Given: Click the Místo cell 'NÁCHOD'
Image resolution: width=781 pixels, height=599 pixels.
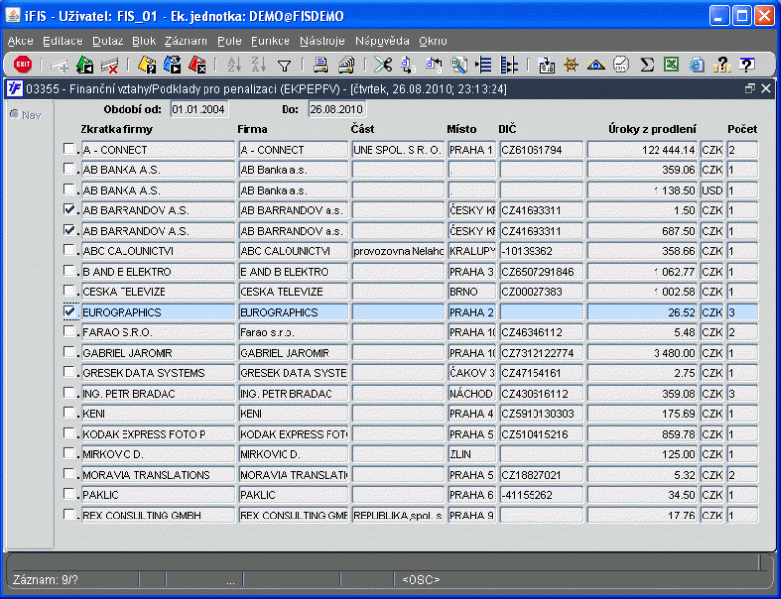Looking at the screenshot, I should click(471, 393).
